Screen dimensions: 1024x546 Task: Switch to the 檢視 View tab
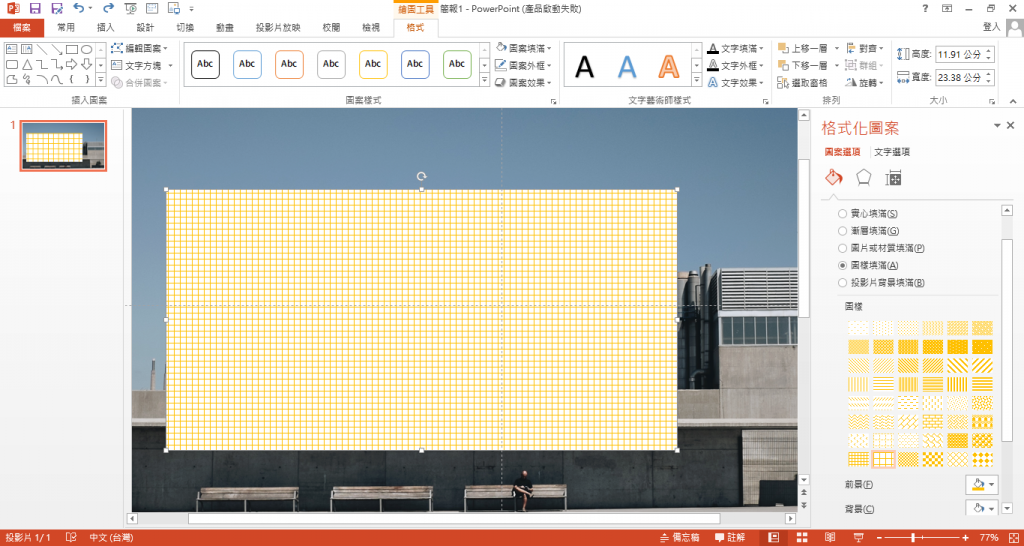[x=371, y=27]
